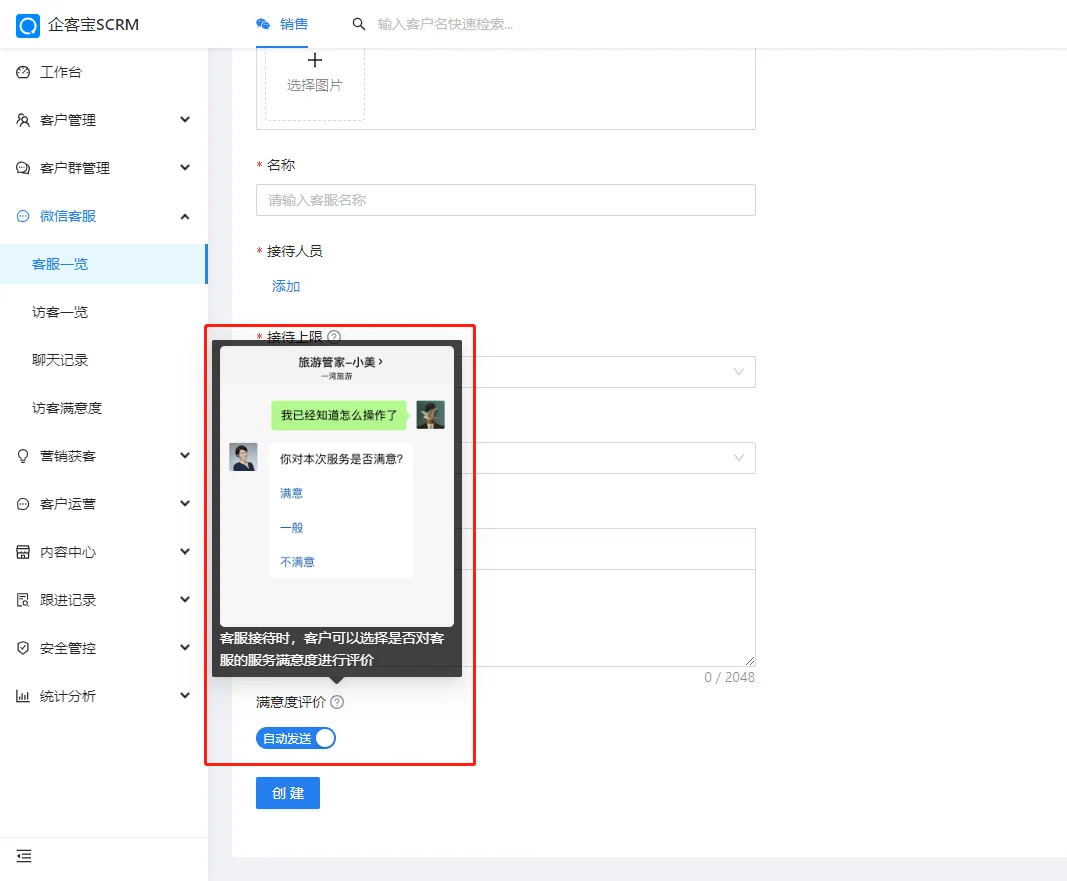Image resolution: width=1067 pixels, height=881 pixels.
Task: Click the 客户运营 icon
Action: point(23,504)
